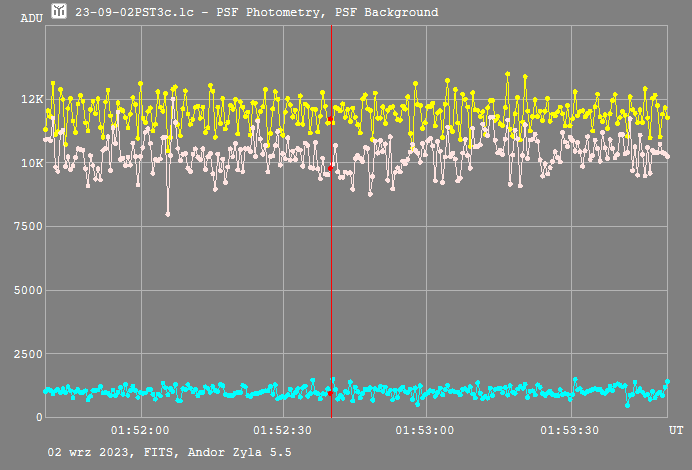Click the 'UT' axis label
The height and width of the screenshot is (470, 692).
point(676,430)
